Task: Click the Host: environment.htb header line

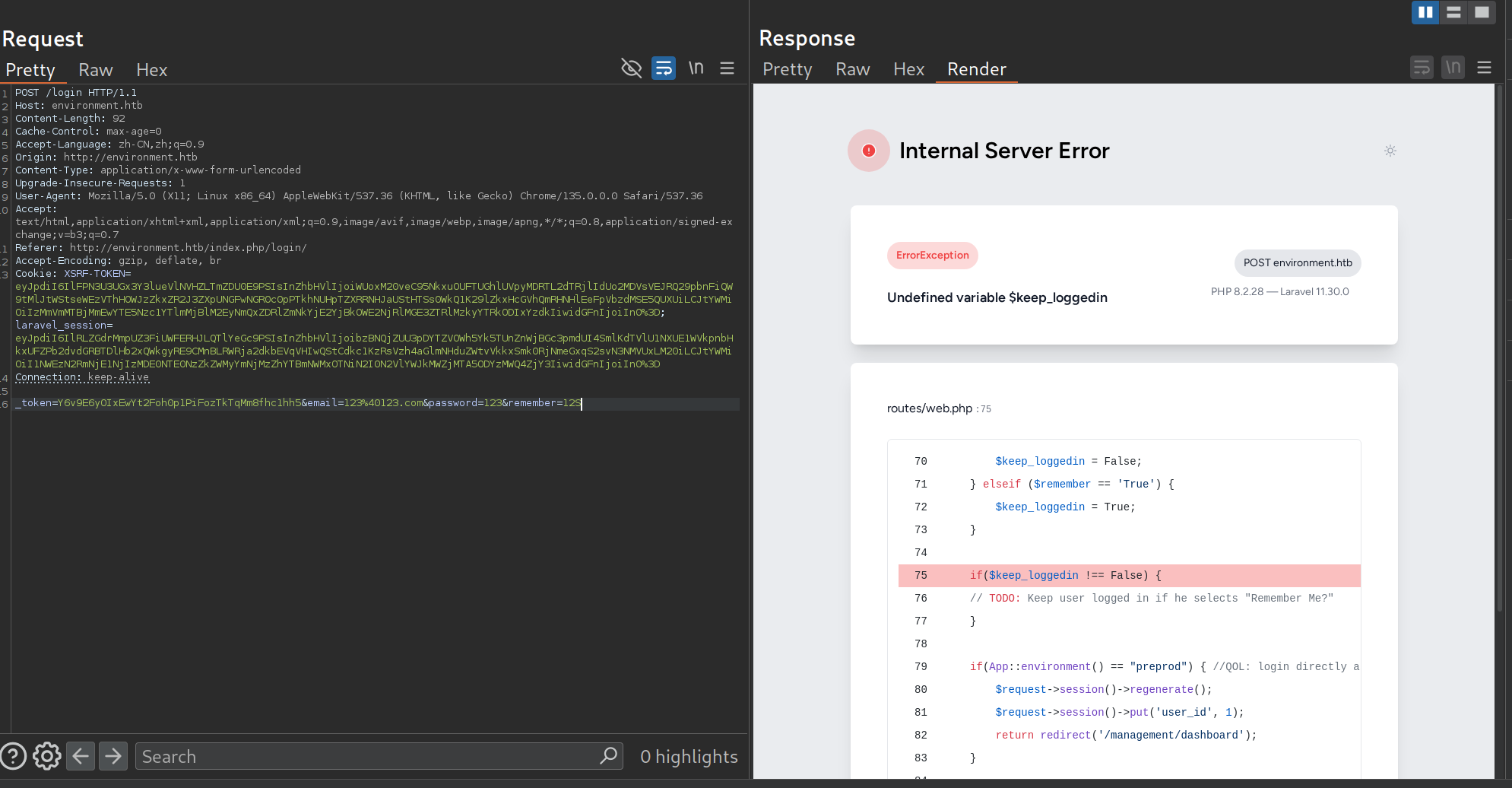Action: point(79,106)
